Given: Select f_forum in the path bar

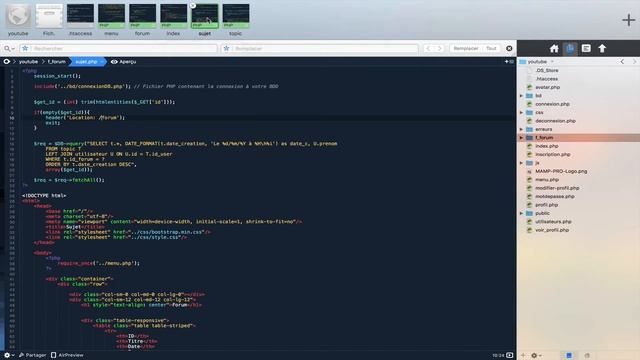Looking at the screenshot, I should coord(57,62).
